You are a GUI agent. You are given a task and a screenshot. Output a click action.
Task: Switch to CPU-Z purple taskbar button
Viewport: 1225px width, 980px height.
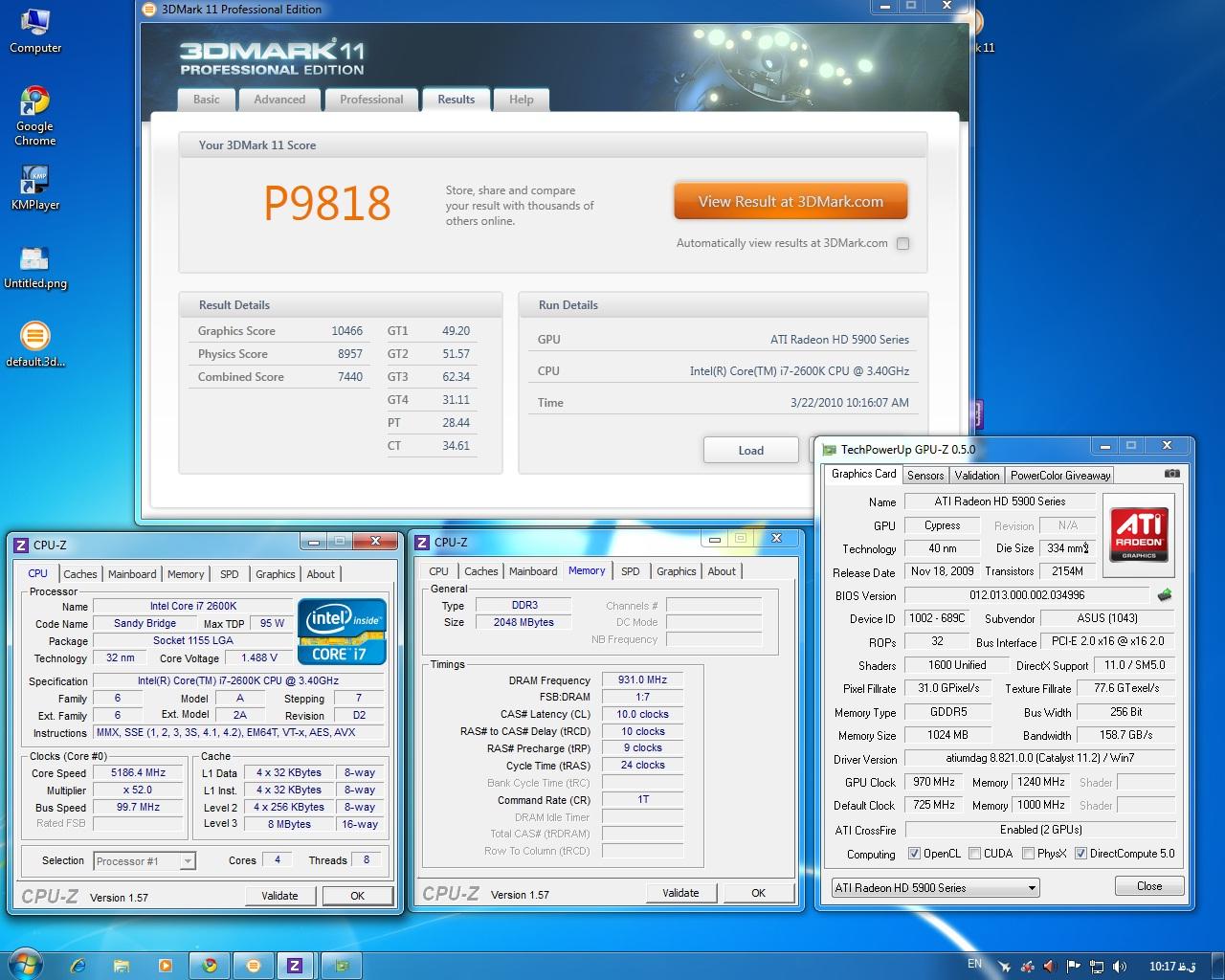(295, 966)
